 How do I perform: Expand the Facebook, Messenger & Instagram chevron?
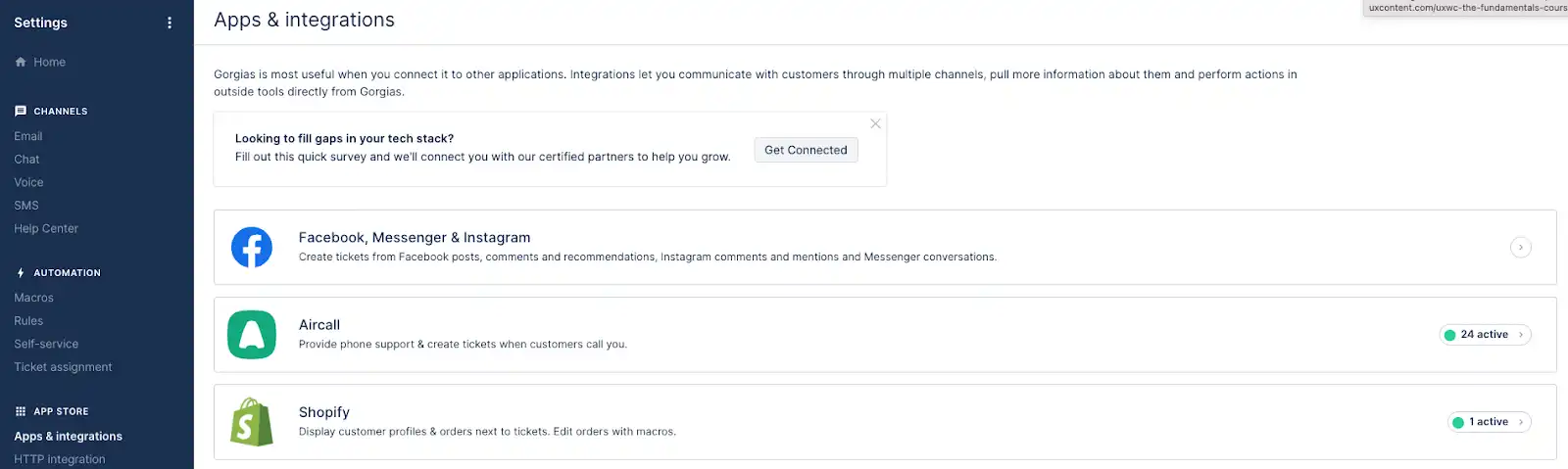coord(1520,248)
